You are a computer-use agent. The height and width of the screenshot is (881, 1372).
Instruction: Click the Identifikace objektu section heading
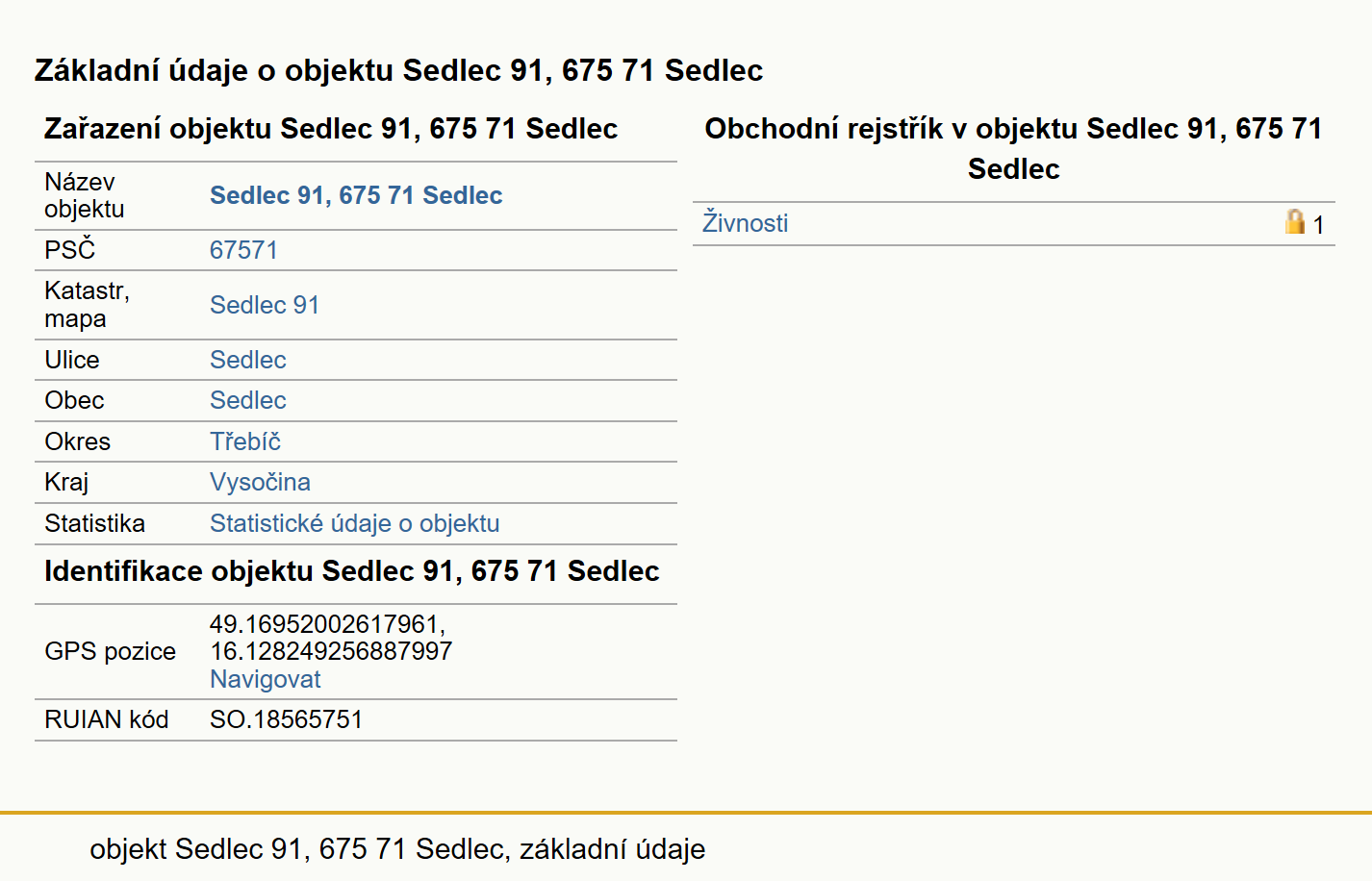pos(351,571)
